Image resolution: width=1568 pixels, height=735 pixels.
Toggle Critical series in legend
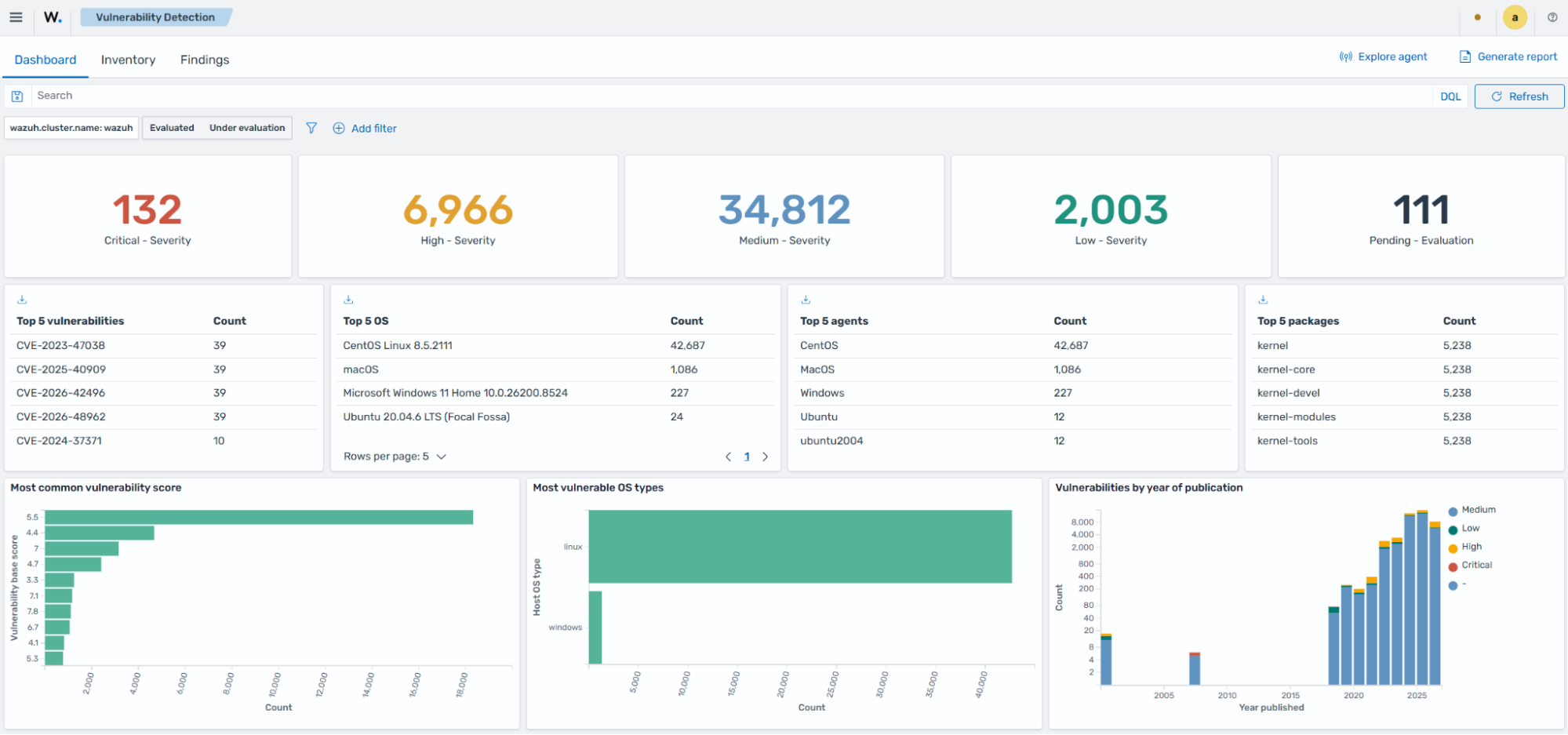pyautogui.click(x=1470, y=565)
